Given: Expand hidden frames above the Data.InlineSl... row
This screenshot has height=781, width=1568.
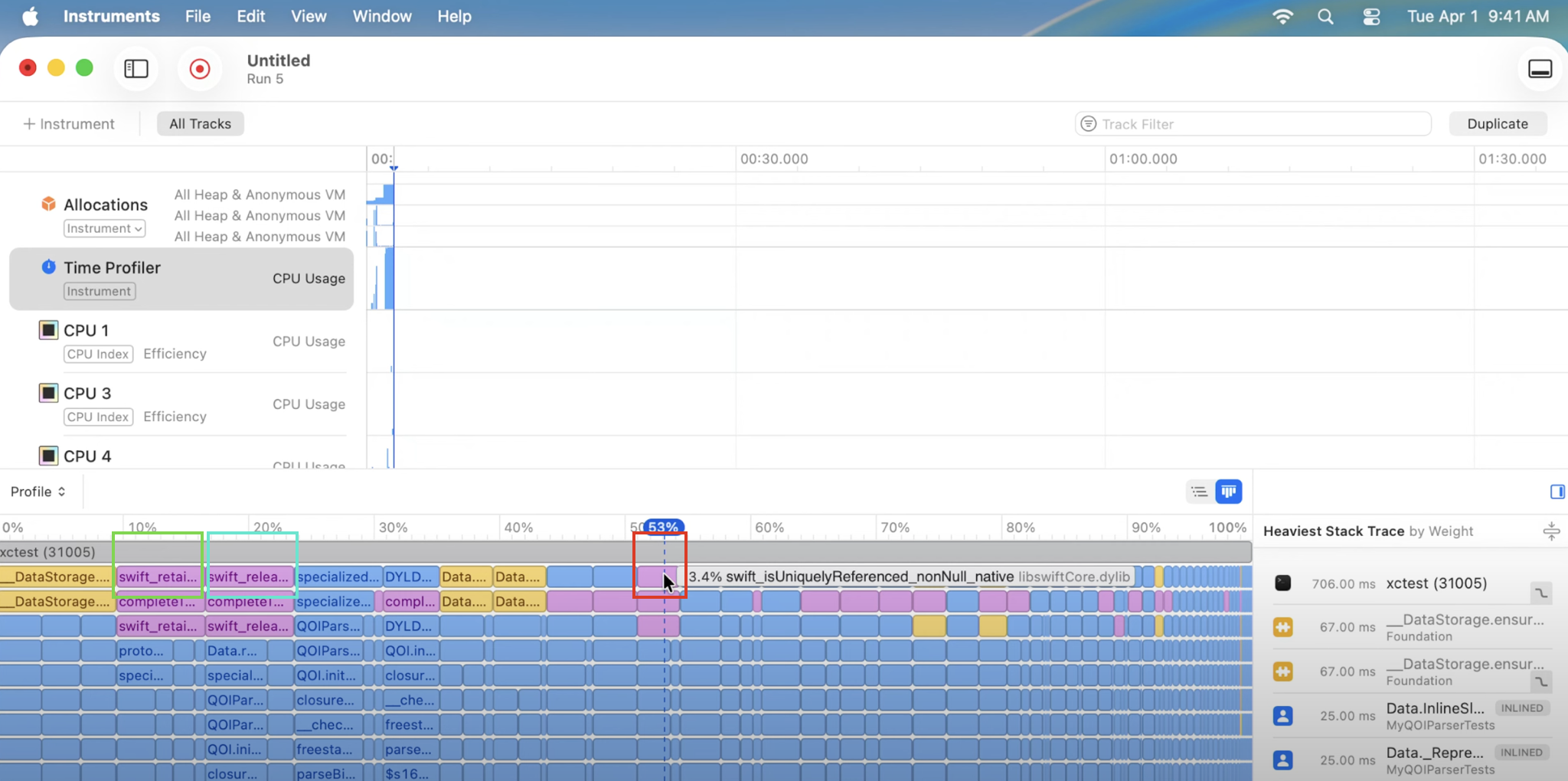Looking at the screenshot, I should tap(1541, 681).
